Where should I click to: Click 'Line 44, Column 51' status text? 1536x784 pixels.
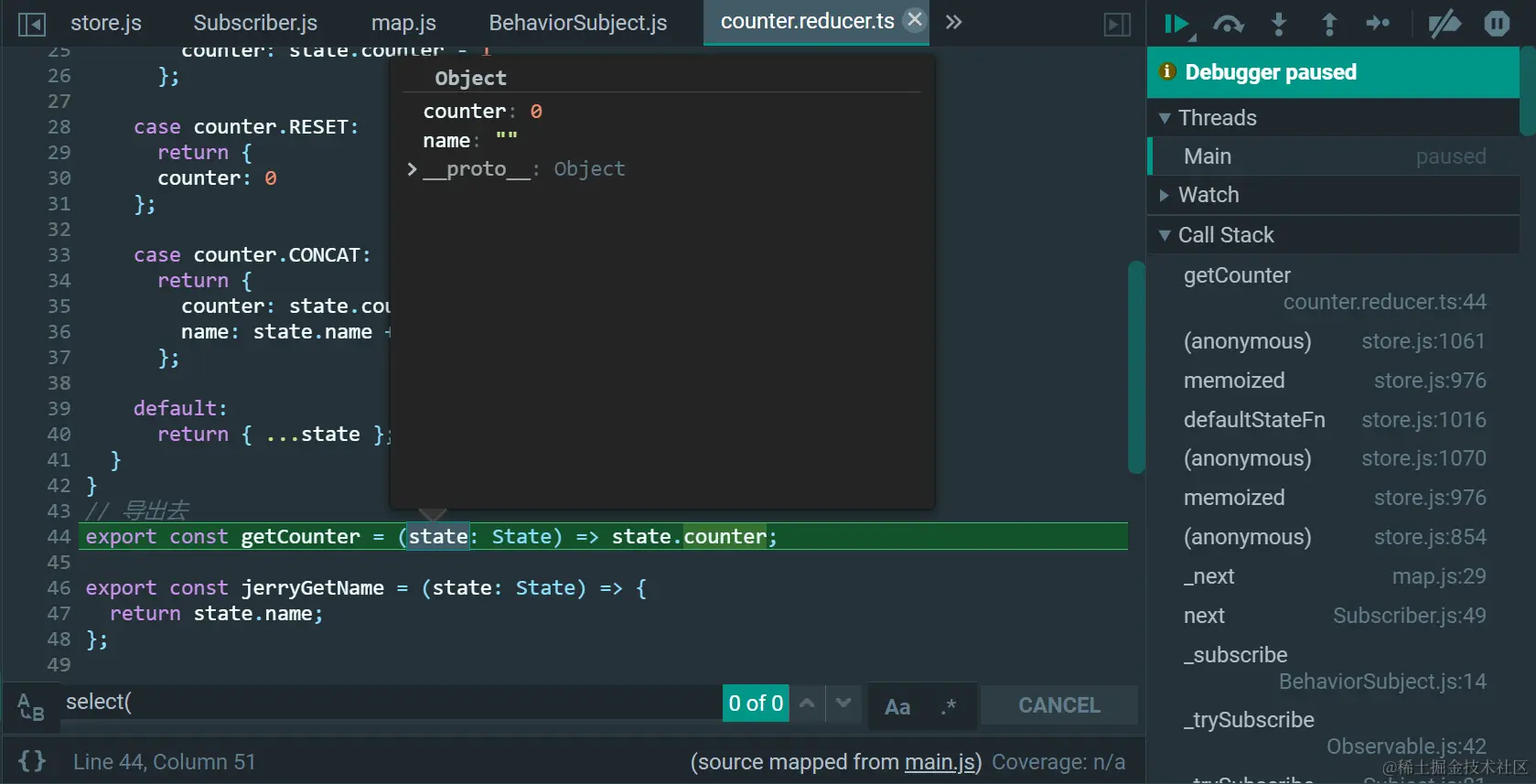point(165,762)
